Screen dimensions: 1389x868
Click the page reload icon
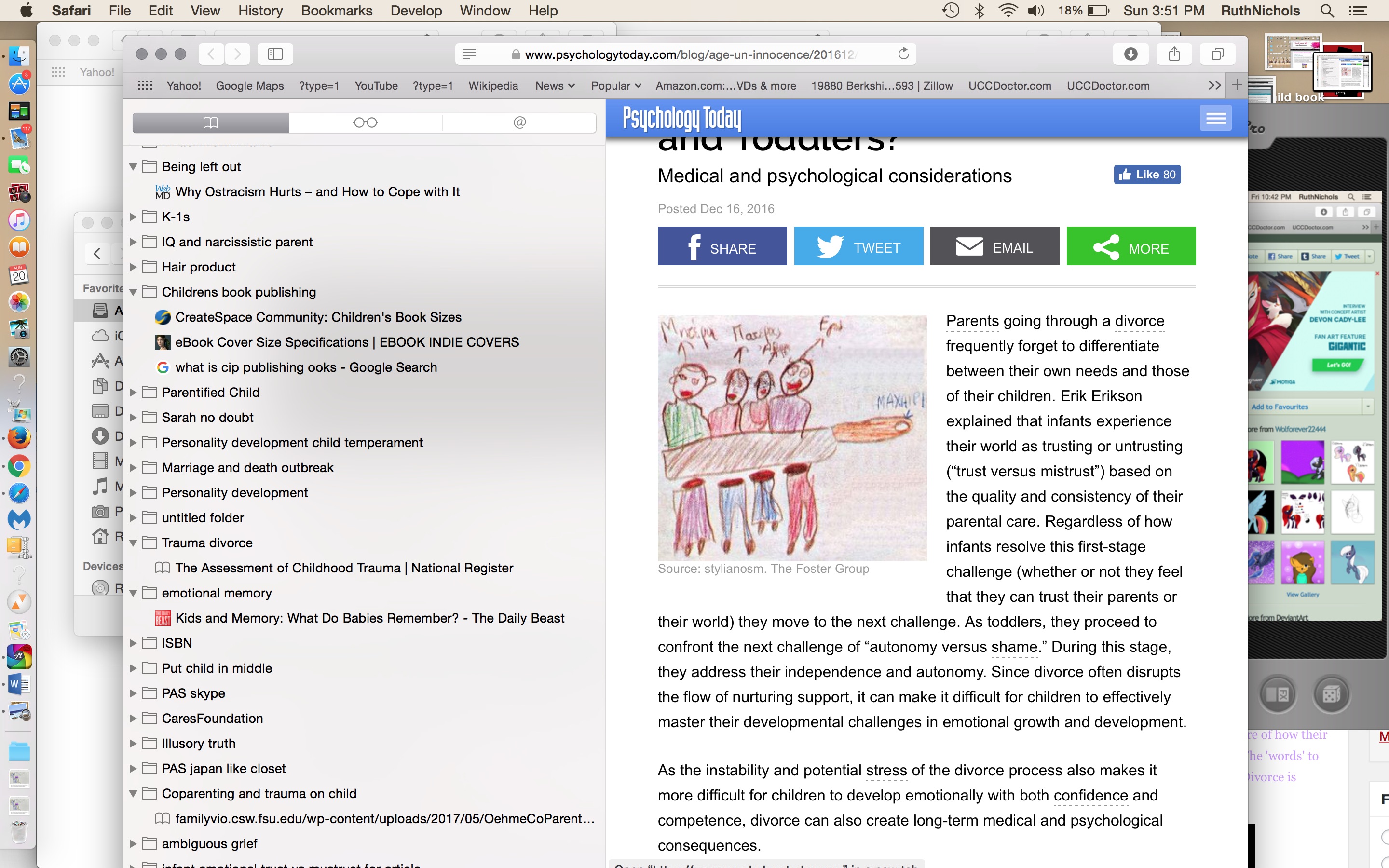(903, 54)
